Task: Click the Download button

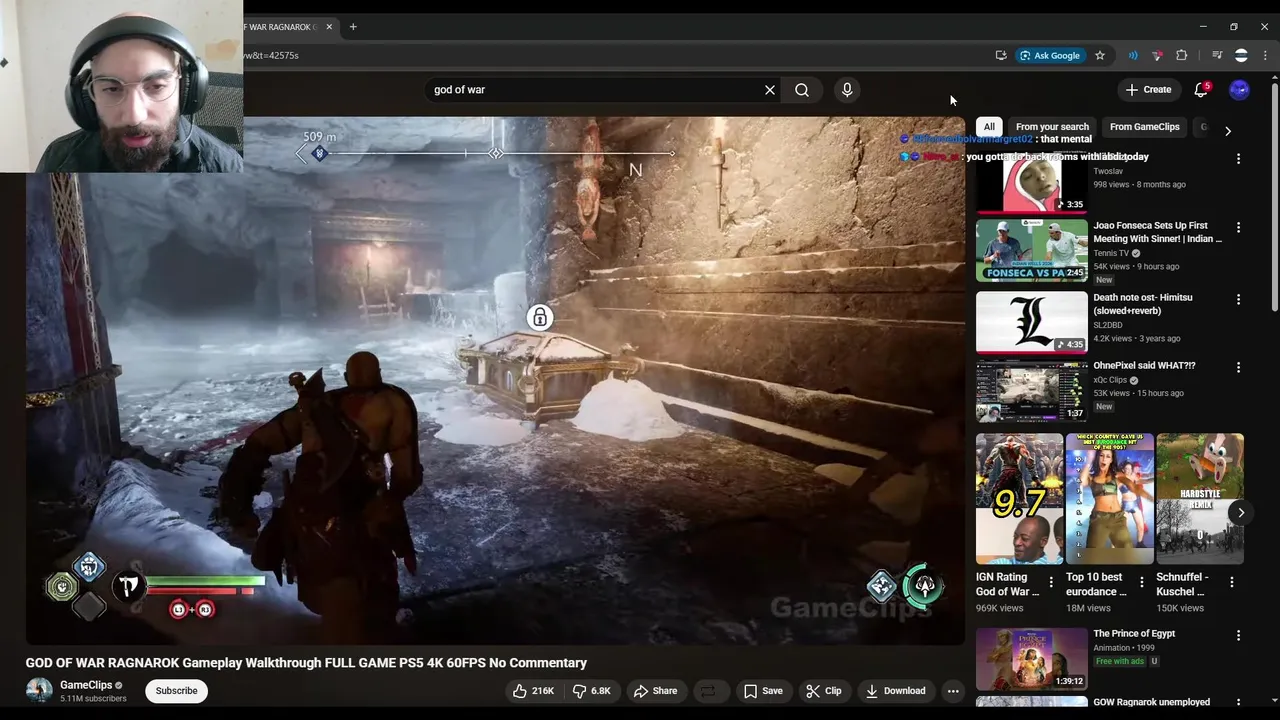Action: coord(896,691)
